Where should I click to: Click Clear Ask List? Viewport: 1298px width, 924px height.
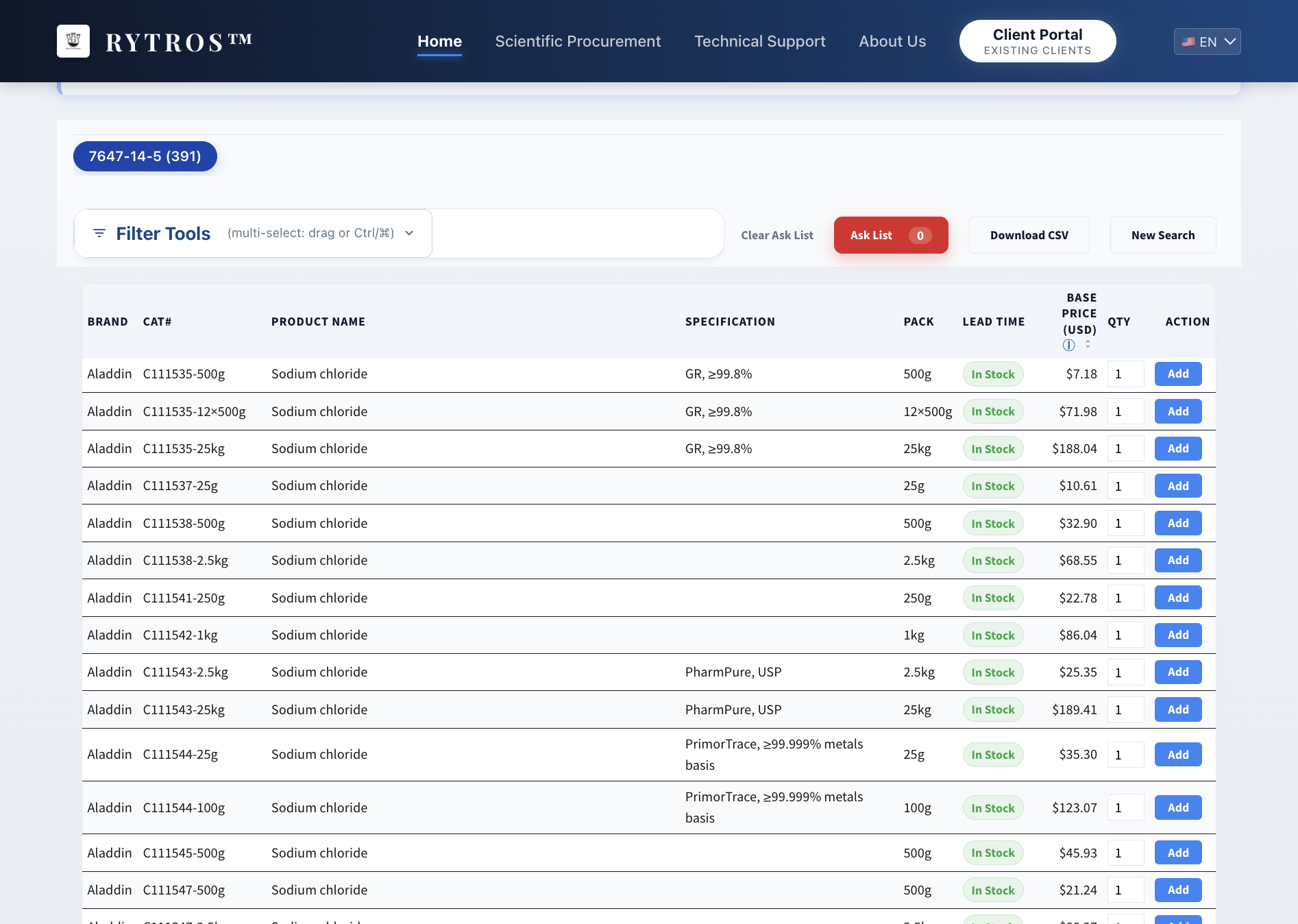[777, 235]
